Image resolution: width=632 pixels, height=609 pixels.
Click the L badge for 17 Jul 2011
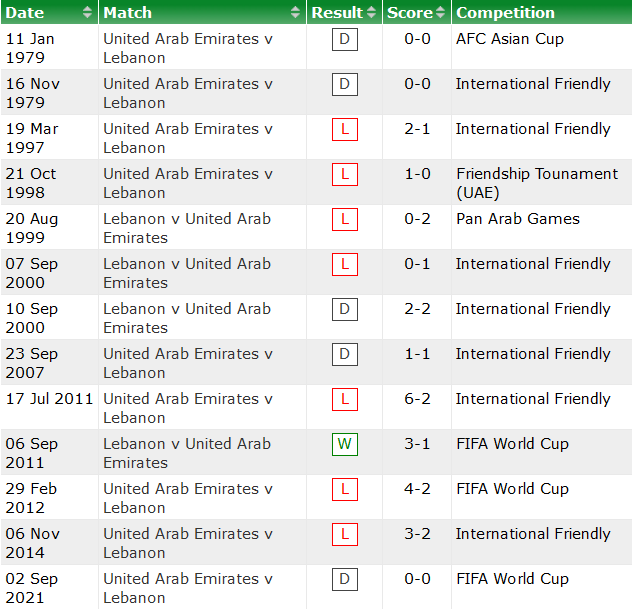pyautogui.click(x=345, y=399)
